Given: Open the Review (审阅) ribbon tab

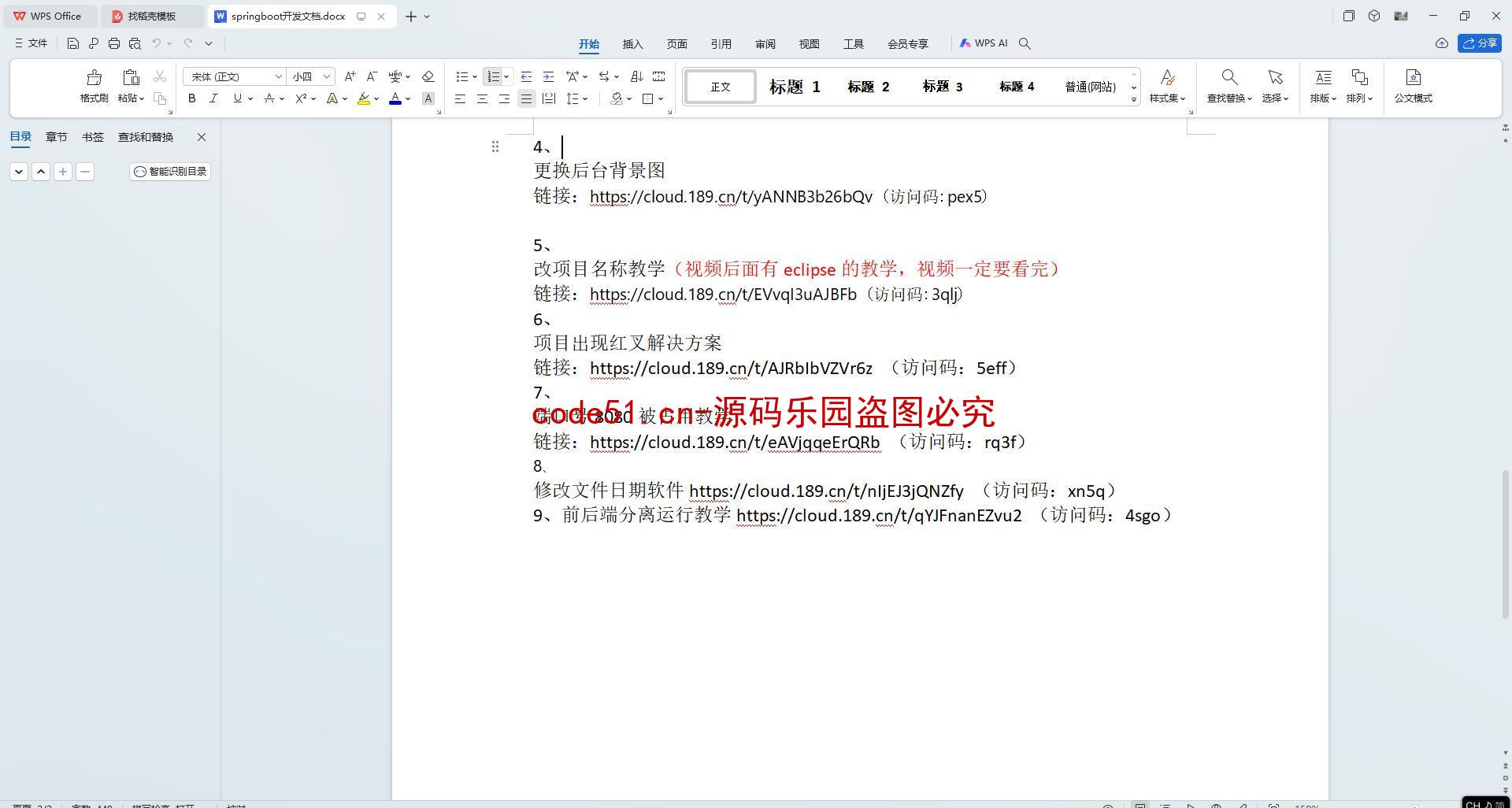Looking at the screenshot, I should point(765,44).
